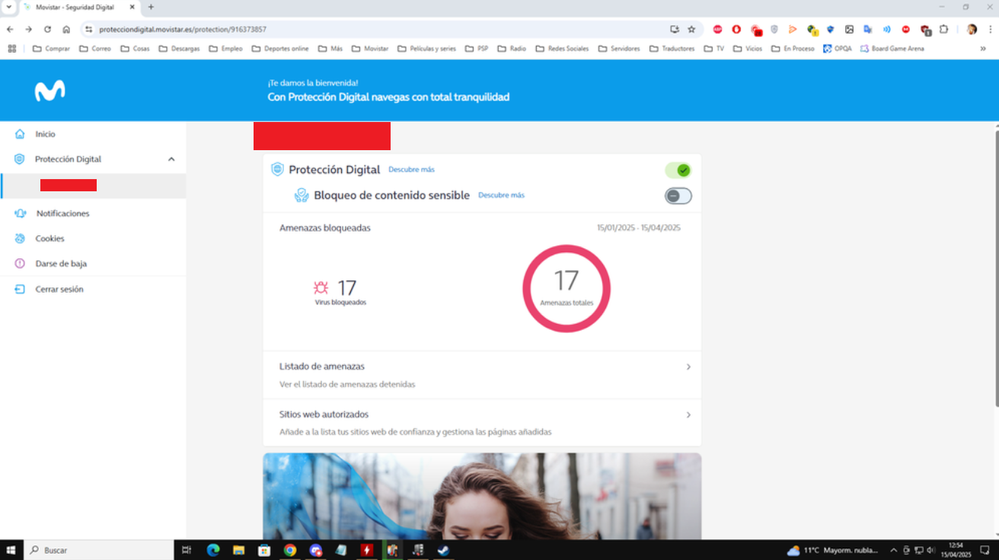Click the date range 15/01/2025 - 15/04/2025

click(x=638, y=227)
